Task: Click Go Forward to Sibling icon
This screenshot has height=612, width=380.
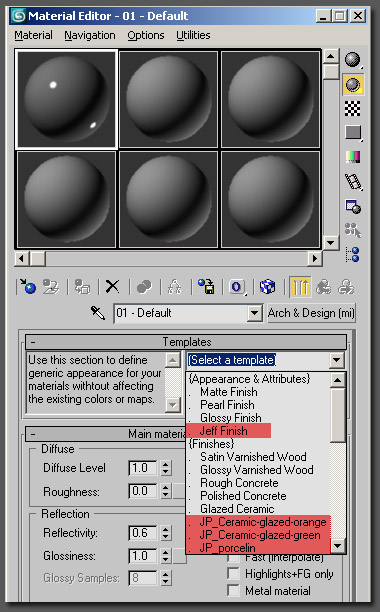Action: click(346, 287)
